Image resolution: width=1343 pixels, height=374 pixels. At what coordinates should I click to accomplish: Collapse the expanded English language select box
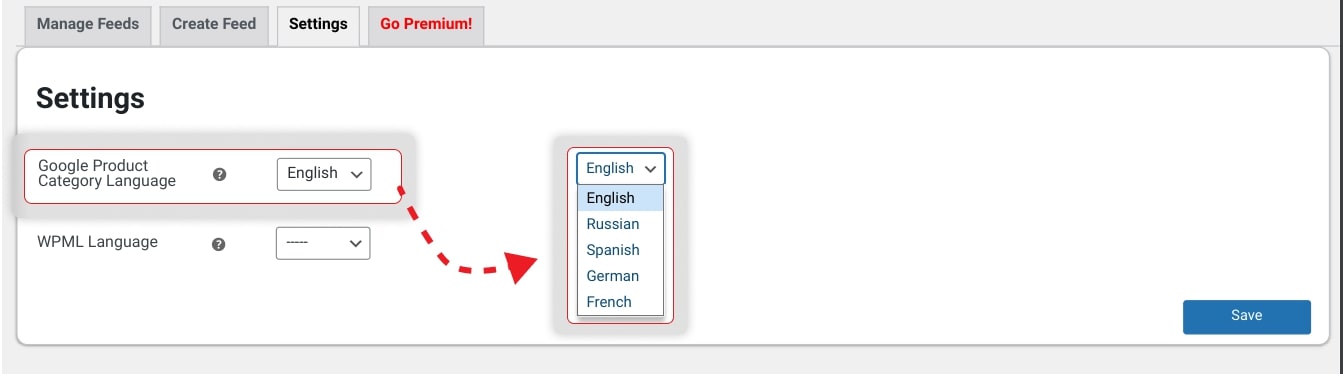620,169
